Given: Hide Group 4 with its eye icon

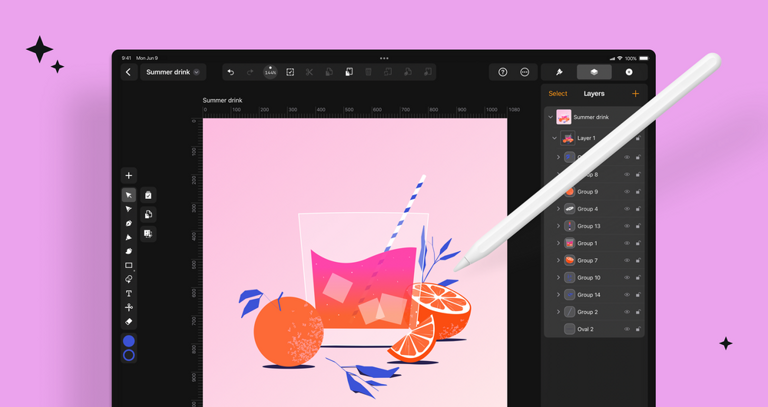Looking at the screenshot, I should (627, 209).
